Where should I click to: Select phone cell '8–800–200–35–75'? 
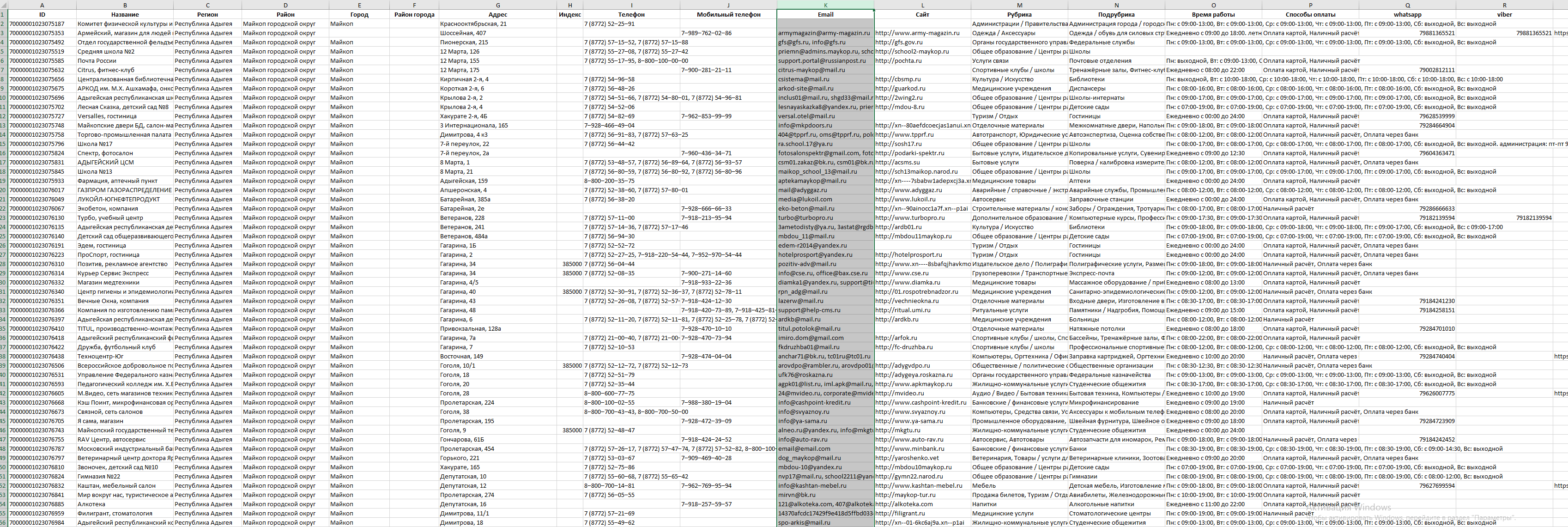pyautogui.click(x=631, y=181)
